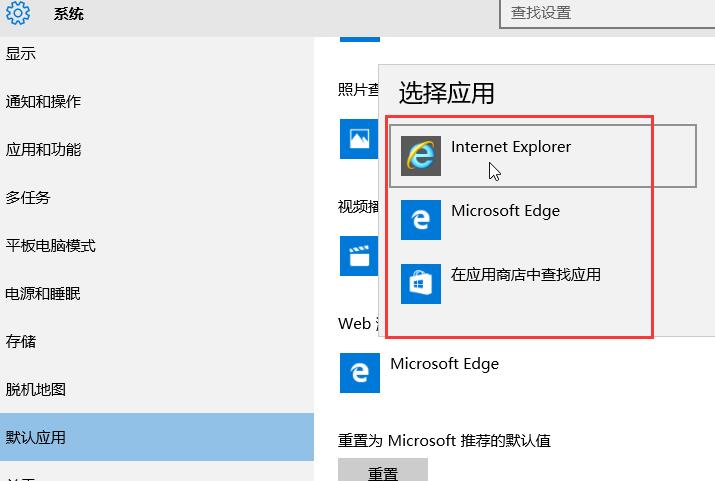Click the 选择应用 popup title

446,93
